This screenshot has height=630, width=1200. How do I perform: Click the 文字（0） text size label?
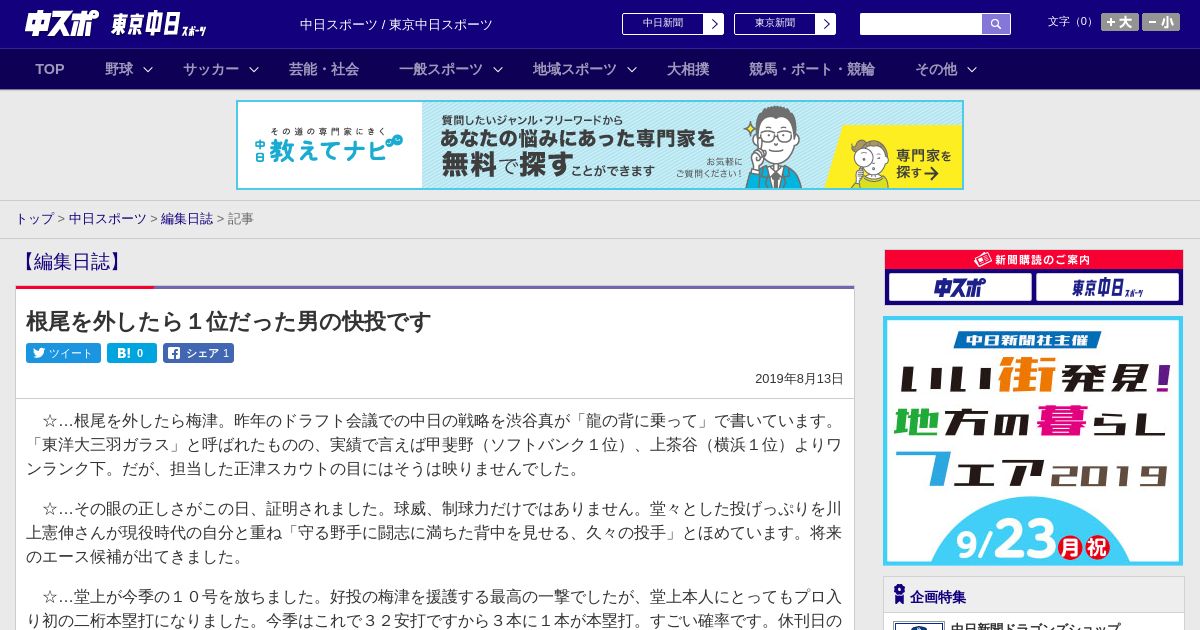pos(1071,22)
